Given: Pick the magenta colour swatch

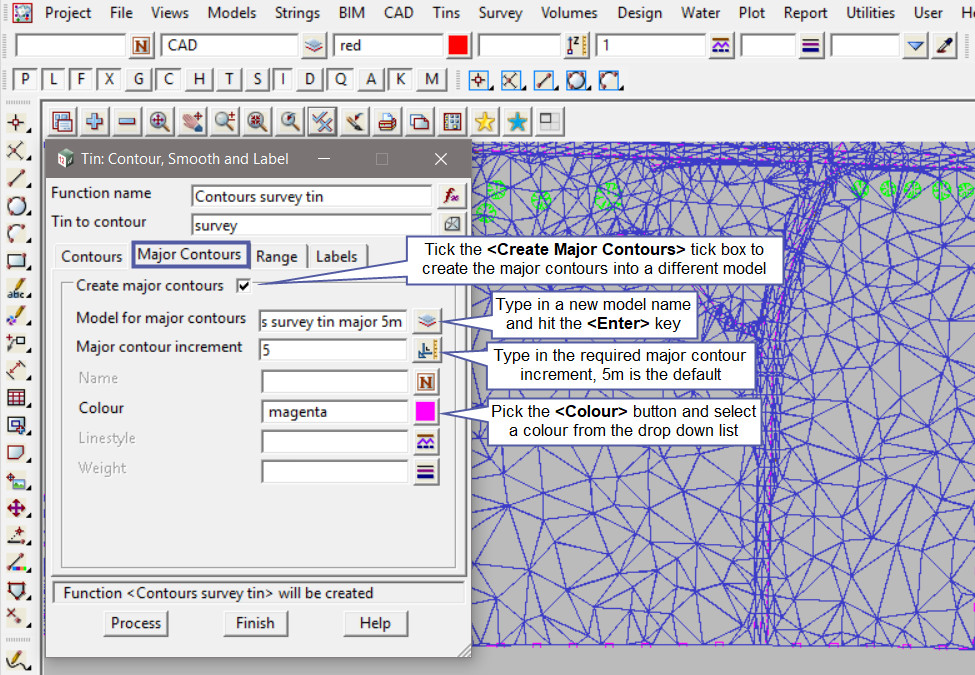Looking at the screenshot, I should pos(427,411).
